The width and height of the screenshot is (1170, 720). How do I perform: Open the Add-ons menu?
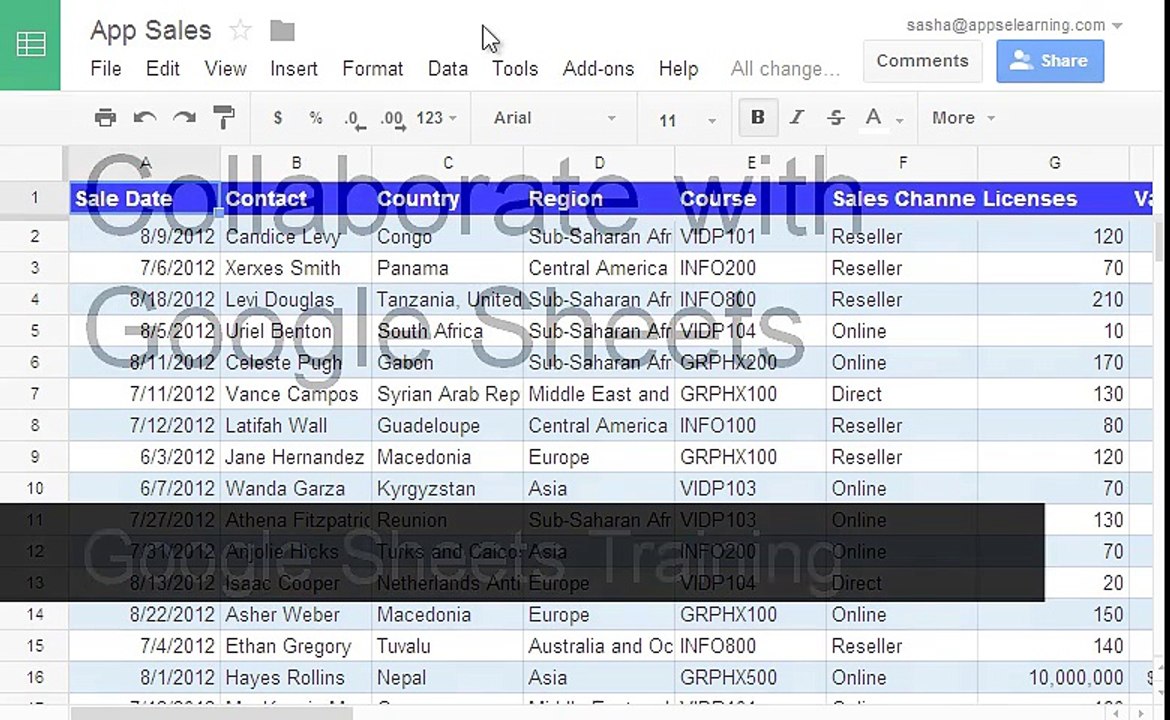(x=598, y=69)
